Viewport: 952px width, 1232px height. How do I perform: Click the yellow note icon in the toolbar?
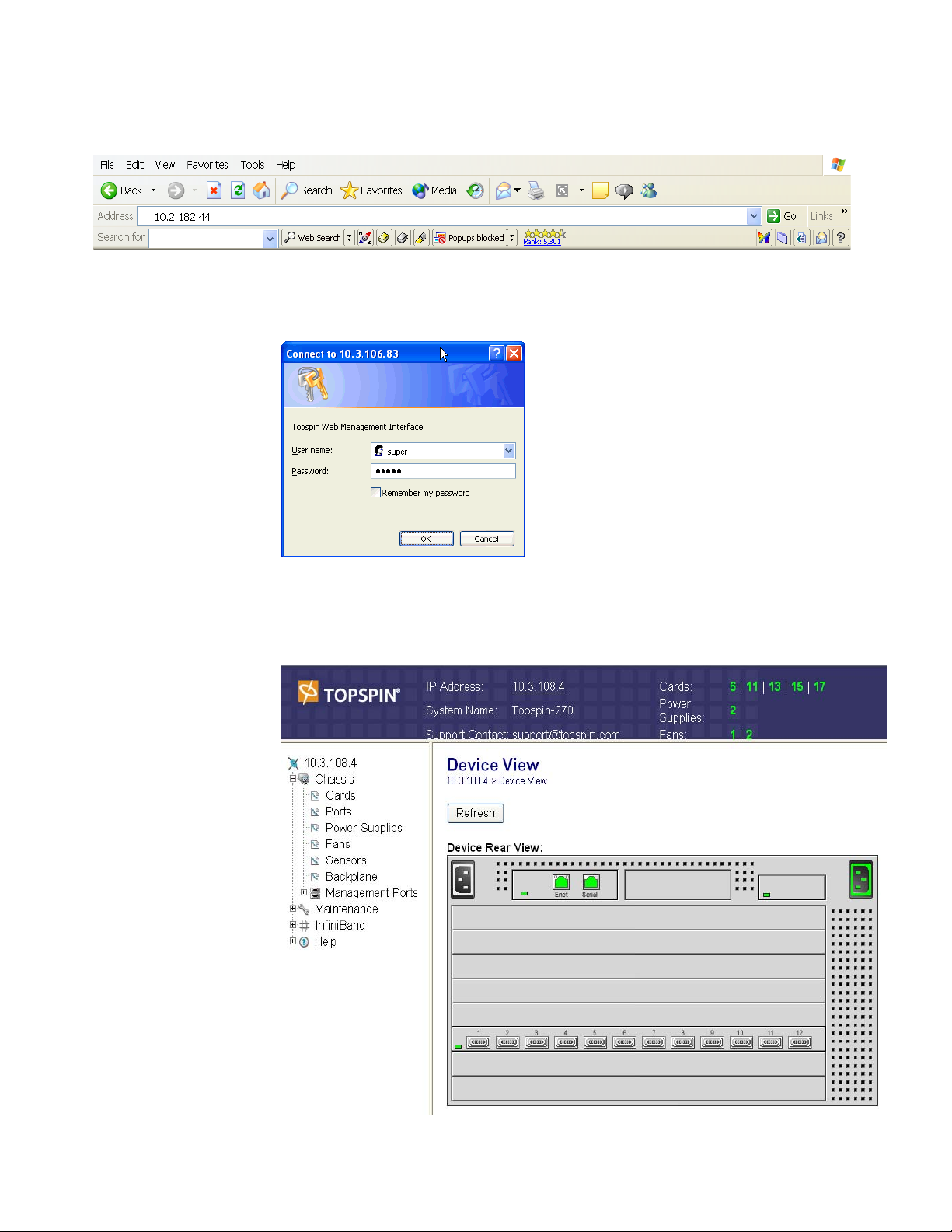600,190
